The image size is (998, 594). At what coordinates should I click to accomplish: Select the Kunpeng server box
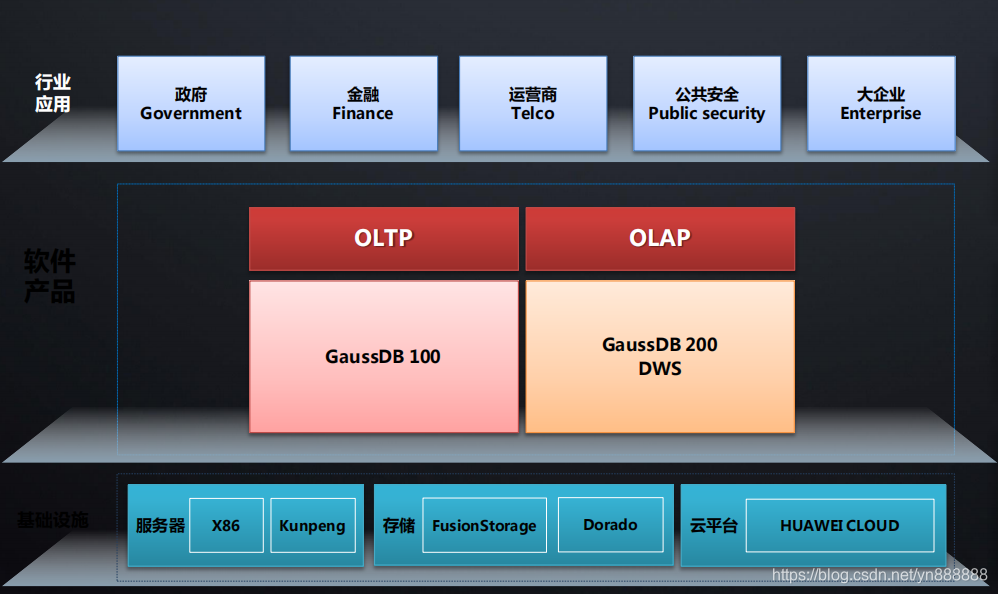tap(313, 525)
